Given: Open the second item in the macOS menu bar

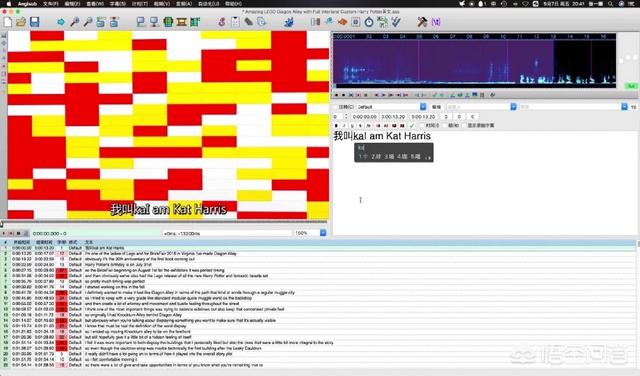Looking at the screenshot, I should (51, 4).
